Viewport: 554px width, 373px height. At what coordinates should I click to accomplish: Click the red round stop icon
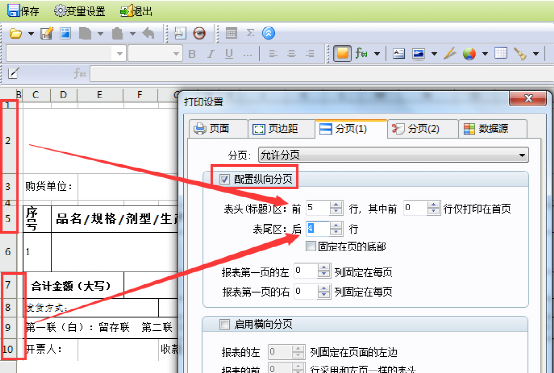pyautogui.click(x=200, y=33)
